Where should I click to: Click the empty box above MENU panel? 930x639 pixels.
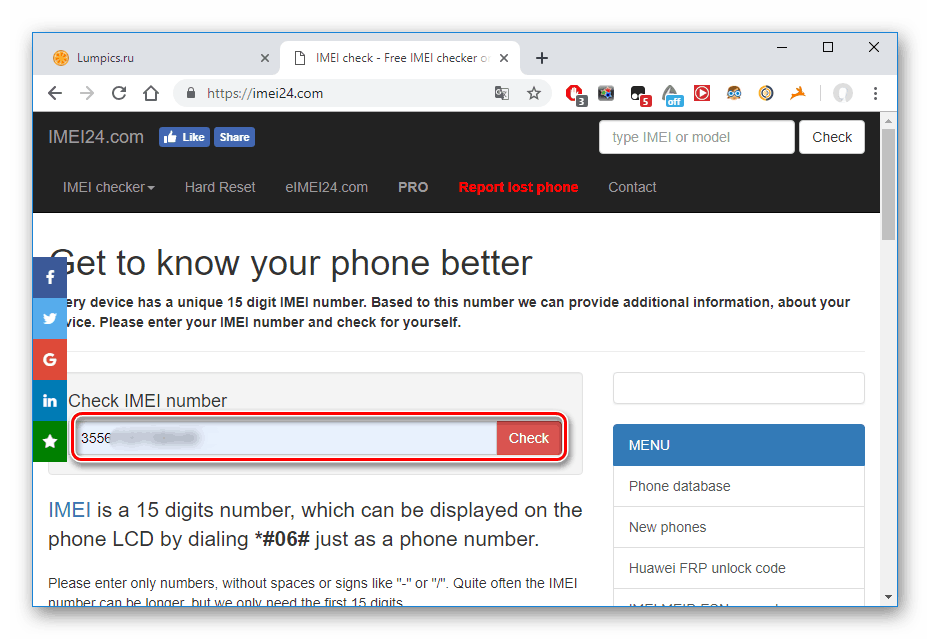tap(739, 388)
